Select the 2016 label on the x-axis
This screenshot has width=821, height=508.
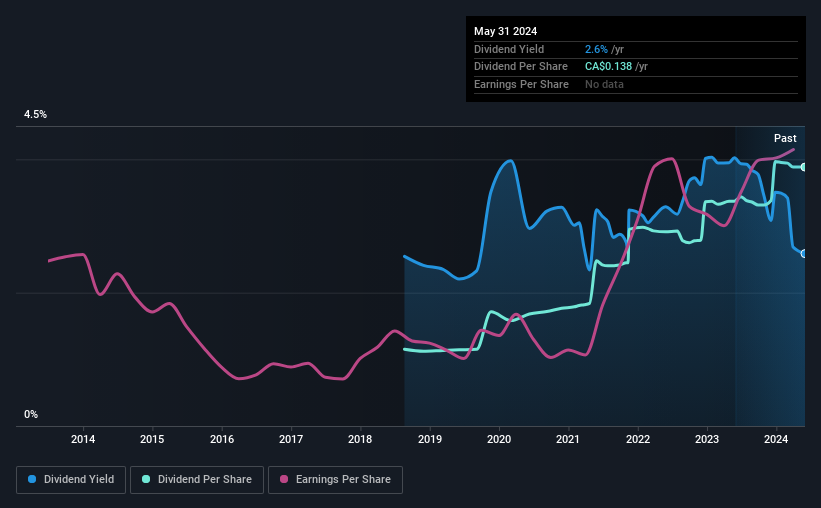tap(222, 439)
